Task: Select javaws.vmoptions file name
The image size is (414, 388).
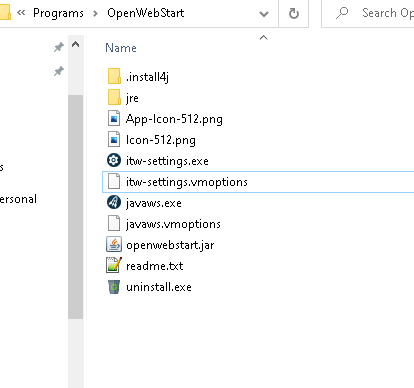Action: (173, 224)
